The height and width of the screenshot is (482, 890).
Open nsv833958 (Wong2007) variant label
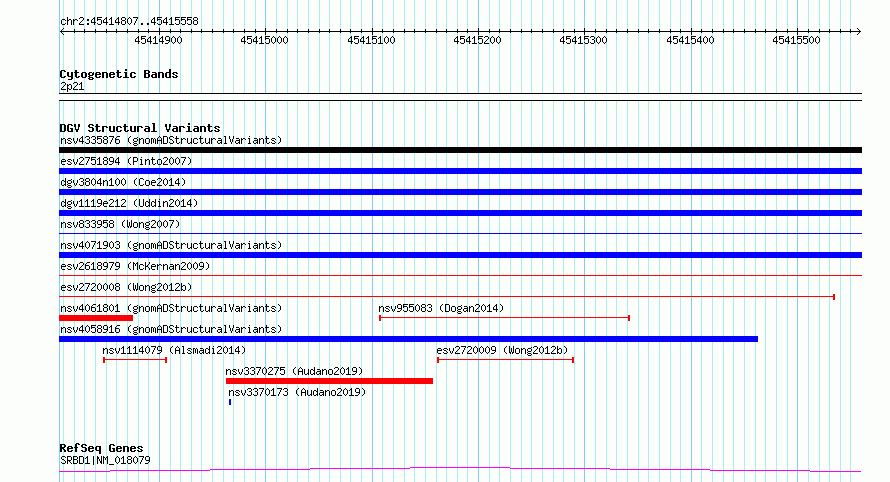(120, 224)
